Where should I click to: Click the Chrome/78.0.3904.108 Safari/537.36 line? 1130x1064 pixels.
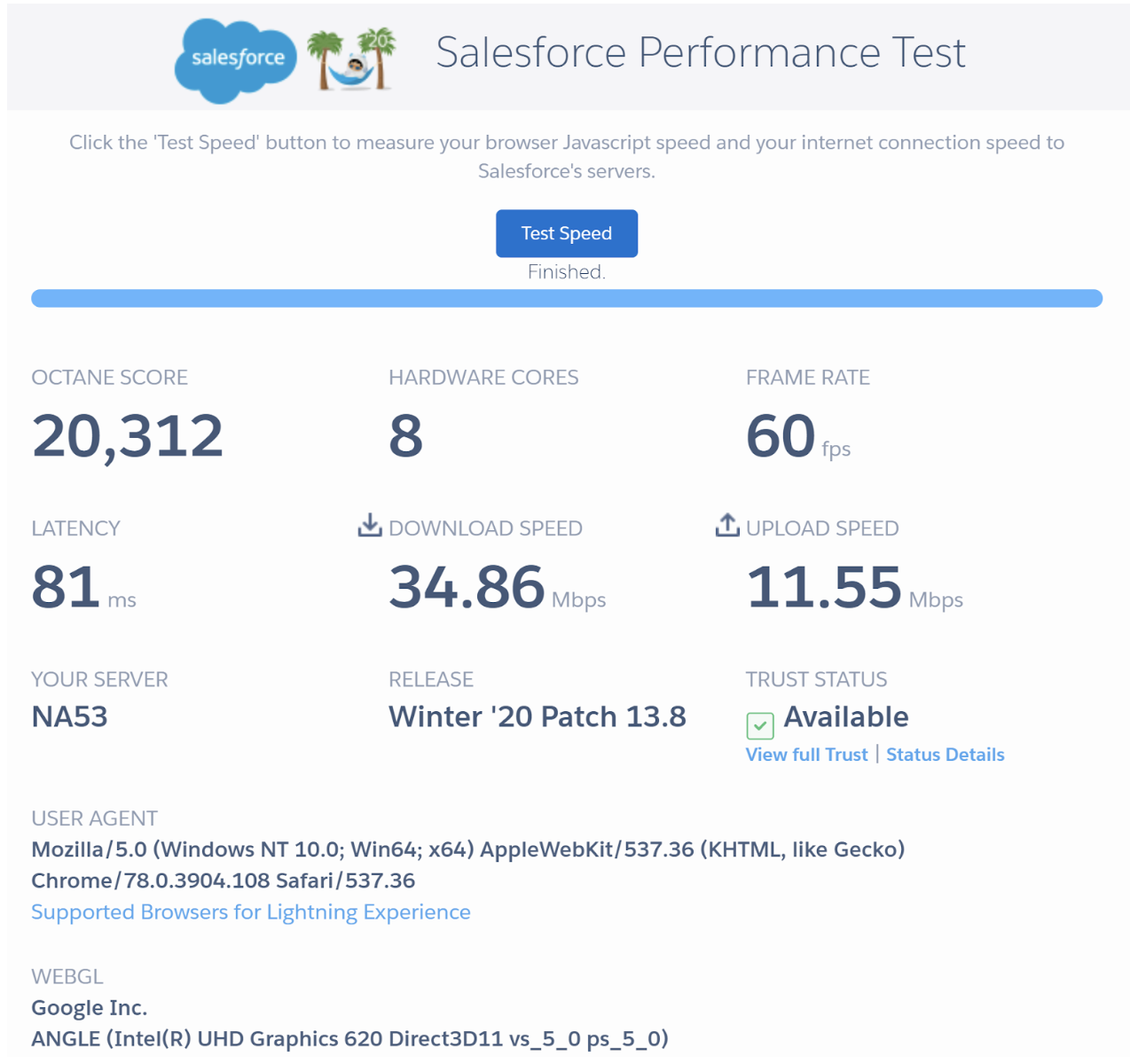(x=223, y=880)
